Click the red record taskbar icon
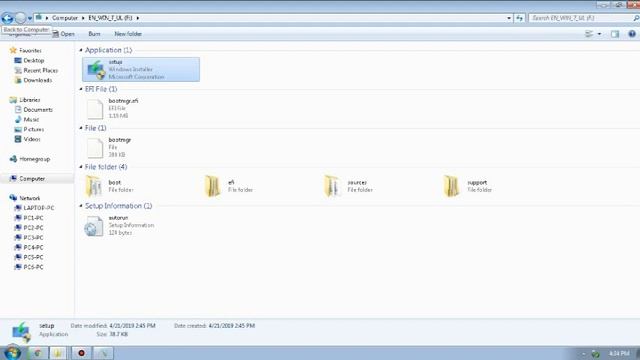 81,353
